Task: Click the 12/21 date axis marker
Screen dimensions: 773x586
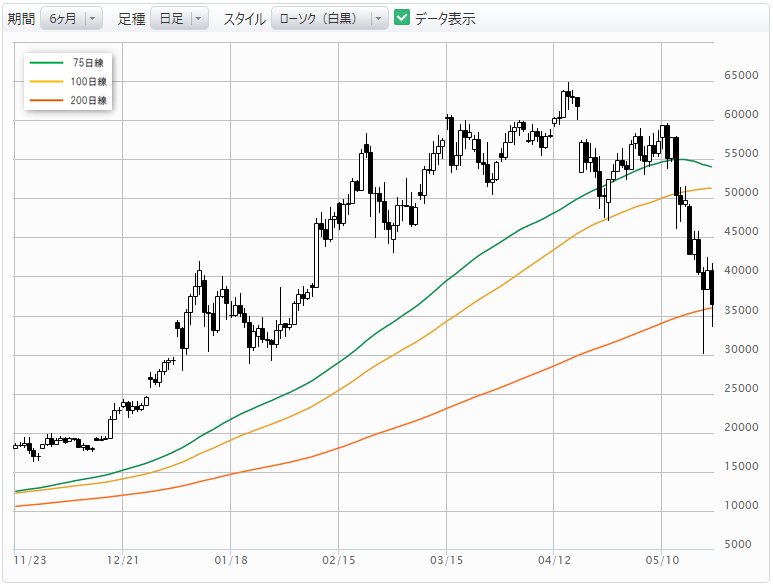Action: (123, 560)
